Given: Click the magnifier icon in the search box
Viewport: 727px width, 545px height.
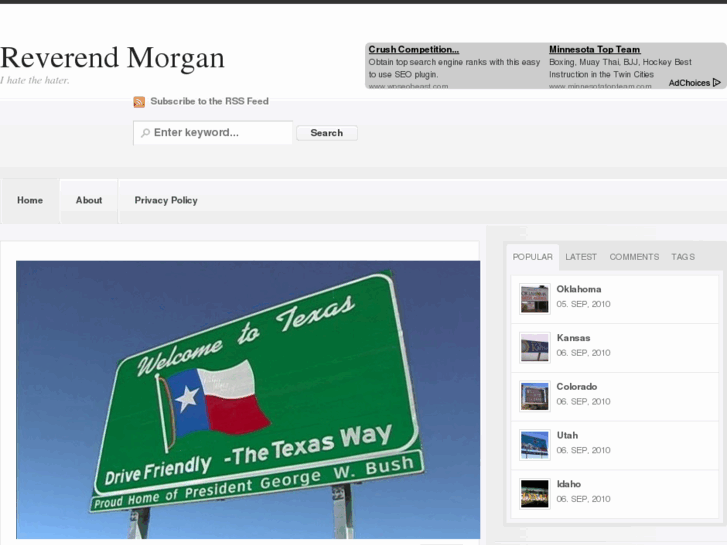Looking at the screenshot, I should tap(145, 133).
